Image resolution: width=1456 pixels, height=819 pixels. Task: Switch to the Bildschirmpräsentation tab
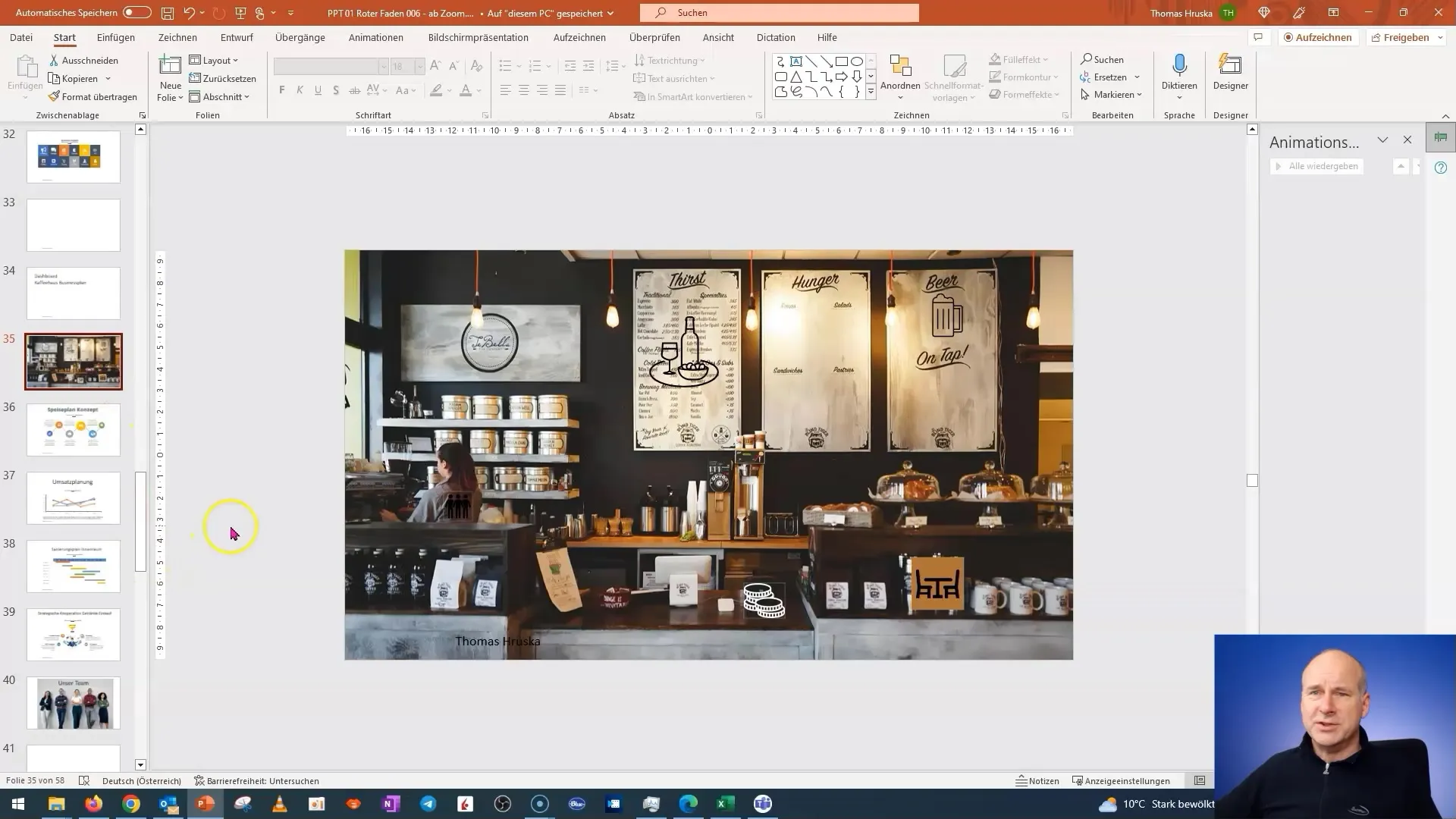click(479, 37)
